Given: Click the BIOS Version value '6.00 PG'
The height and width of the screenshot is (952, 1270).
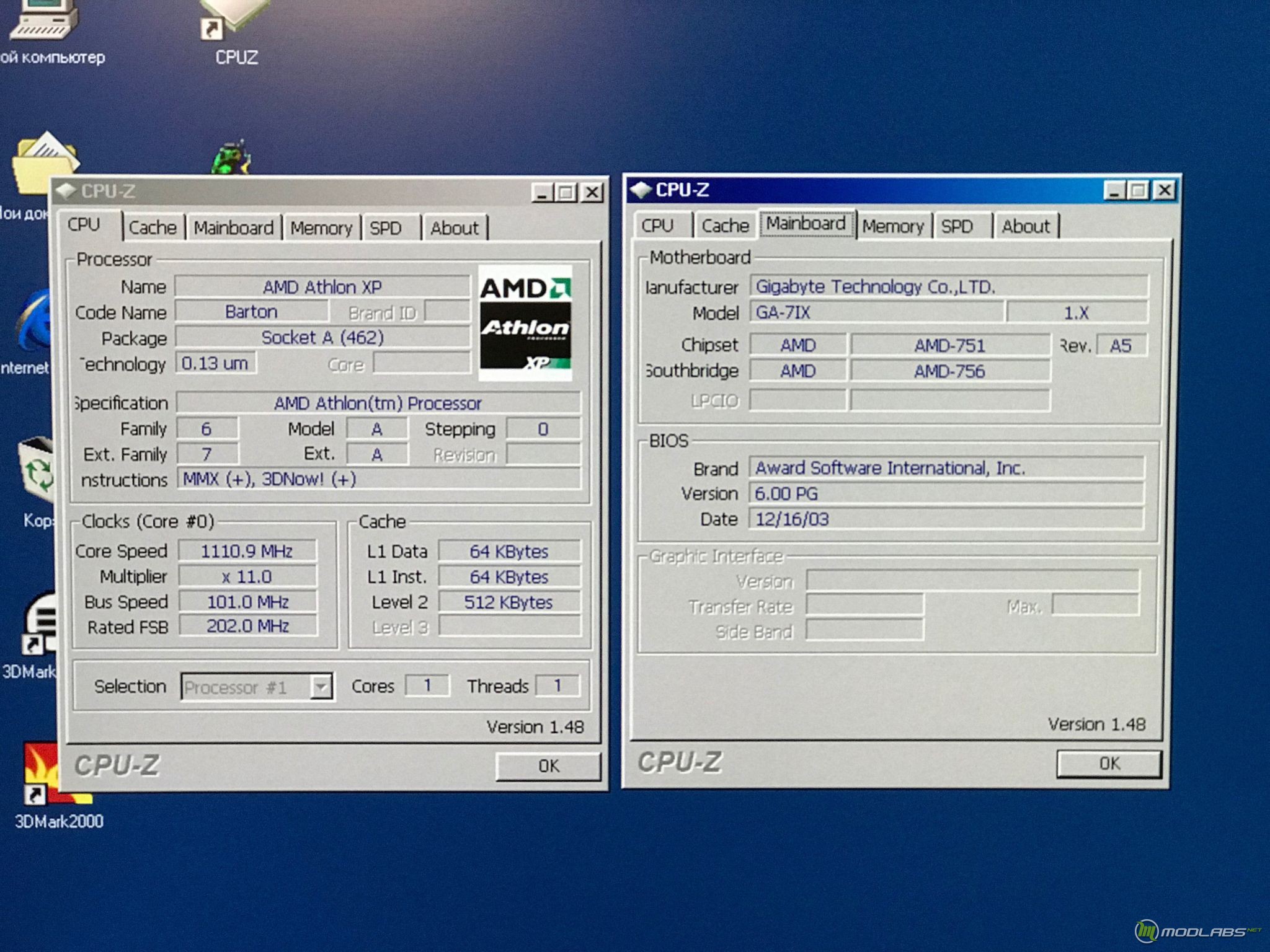Looking at the screenshot, I should click(946, 493).
